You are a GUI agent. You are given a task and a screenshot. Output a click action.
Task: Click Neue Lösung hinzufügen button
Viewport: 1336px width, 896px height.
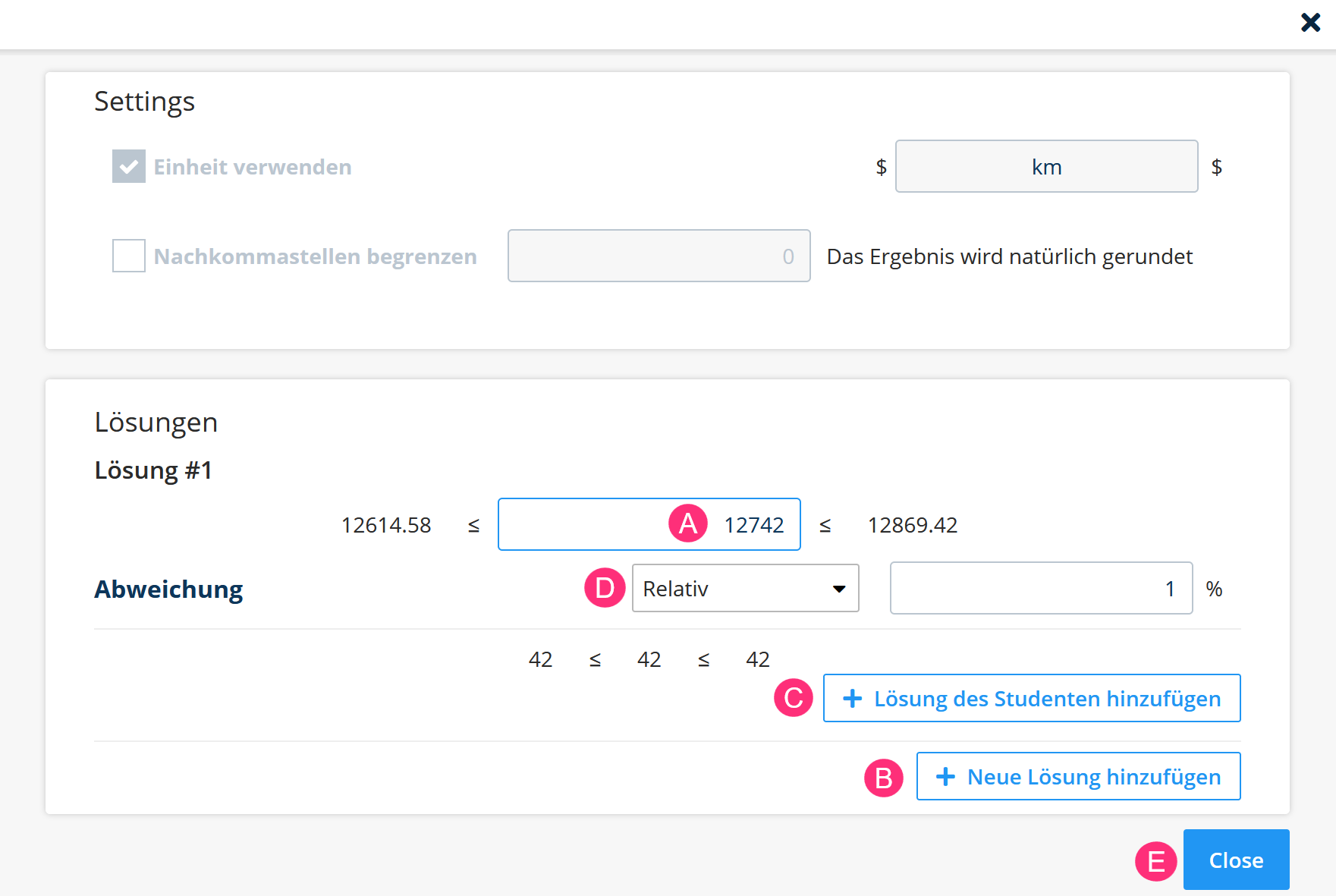click(x=1078, y=776)
